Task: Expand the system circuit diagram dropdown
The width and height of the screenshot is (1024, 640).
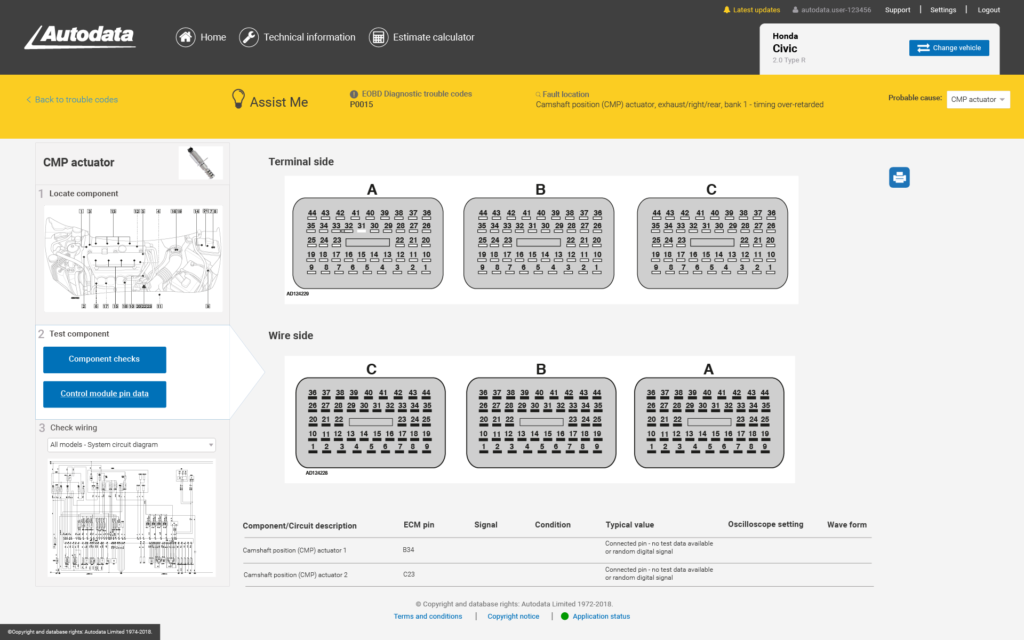Action: click(x=131, y=444)
